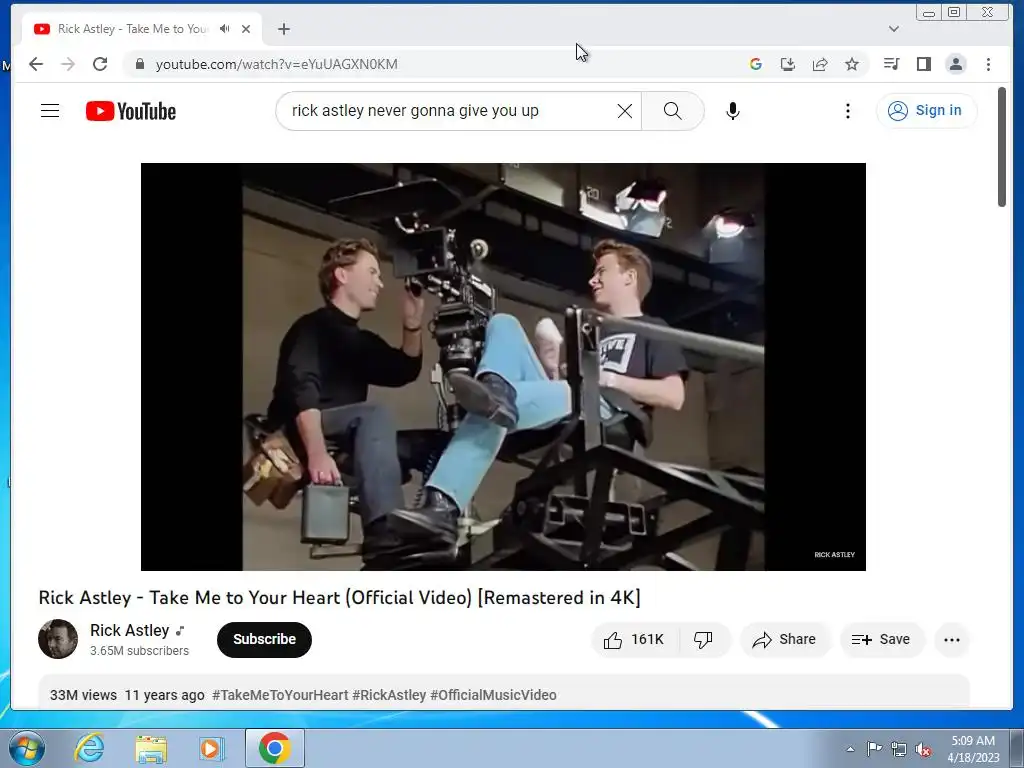Open YouTube settings three-dot menu
Image resolution: width=1024 pixels, height=768 pixels.
pos(848,111)
